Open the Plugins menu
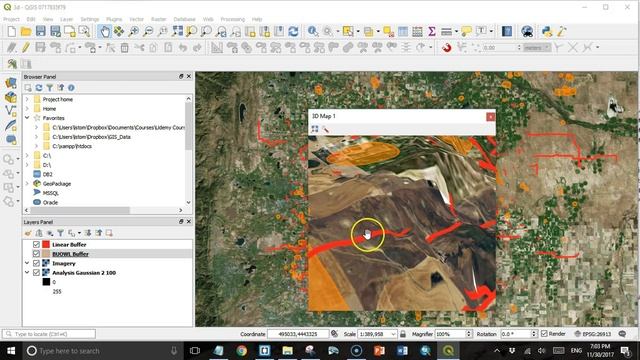Image resolution: width=640 pixels, height=360 pixels. pyautogui.click(x=114, y=19)
